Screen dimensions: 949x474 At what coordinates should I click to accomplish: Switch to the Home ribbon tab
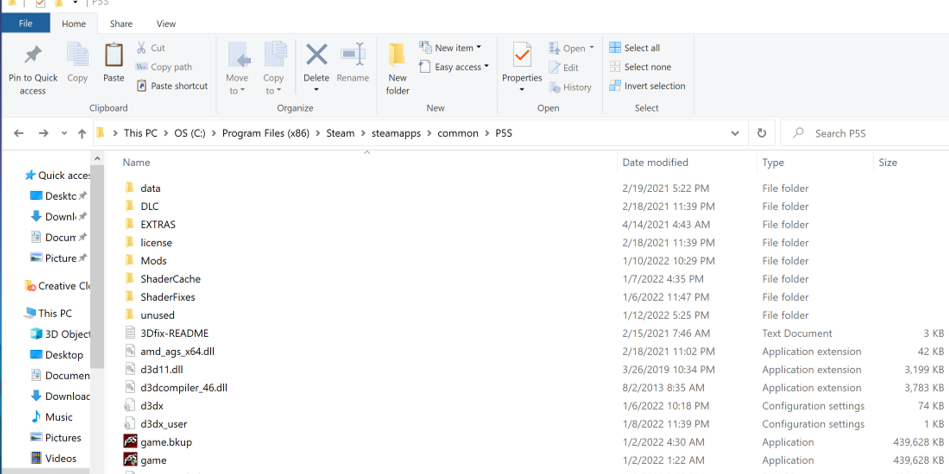point(74,24)
